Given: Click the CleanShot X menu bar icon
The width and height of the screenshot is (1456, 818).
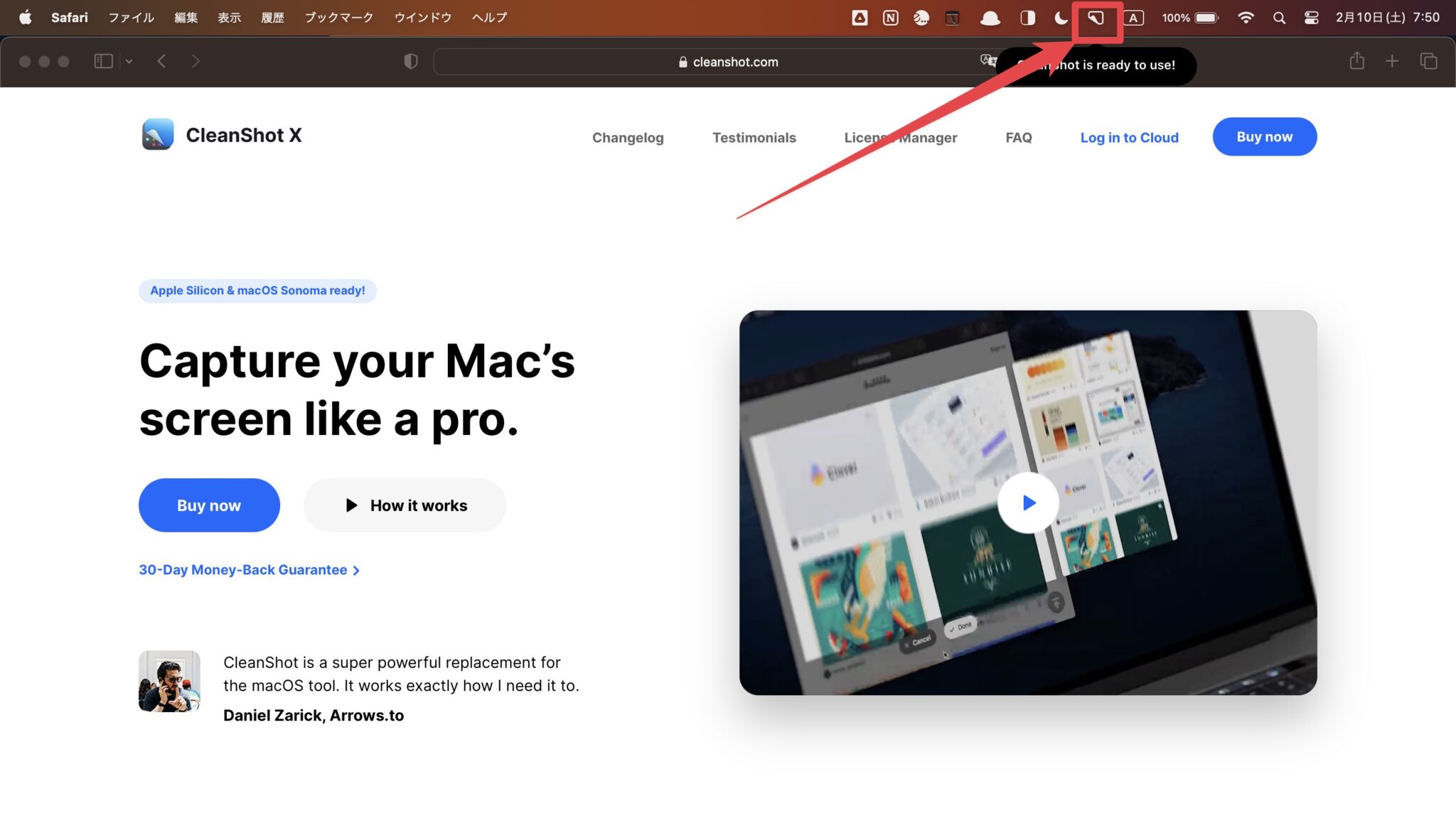Looking at the screenshot, I should (x=1096, y=18).
